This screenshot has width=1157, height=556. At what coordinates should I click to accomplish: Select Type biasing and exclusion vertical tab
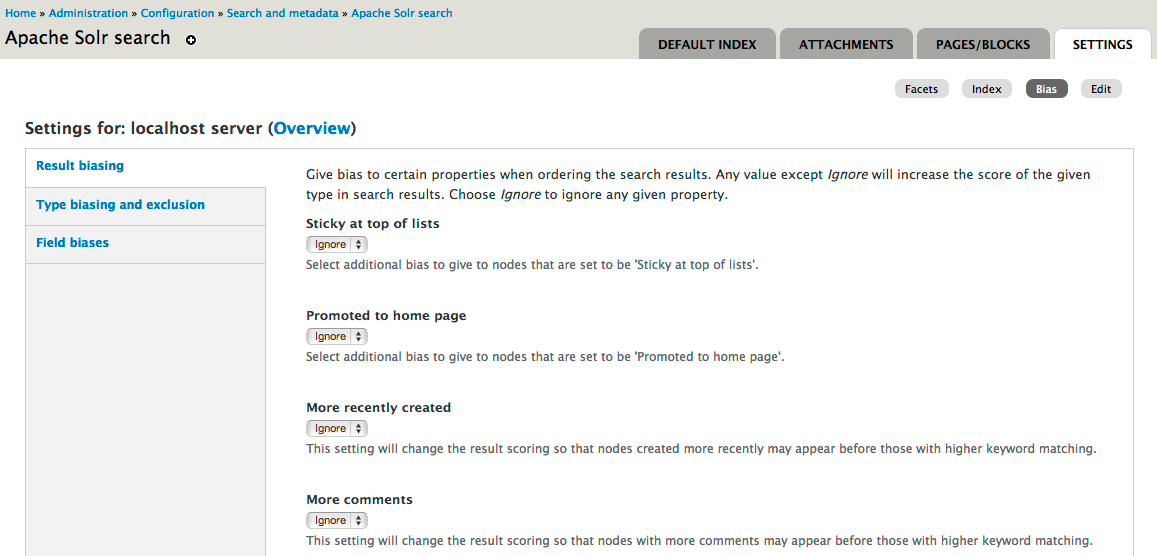tap(145, 206)
